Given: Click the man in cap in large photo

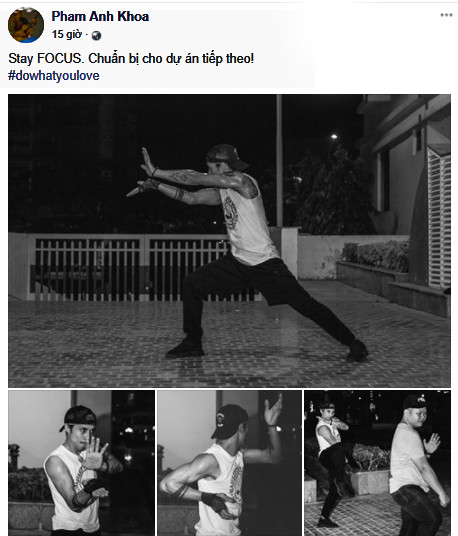Looking at the screenshot, I should [x=247, y=252].
